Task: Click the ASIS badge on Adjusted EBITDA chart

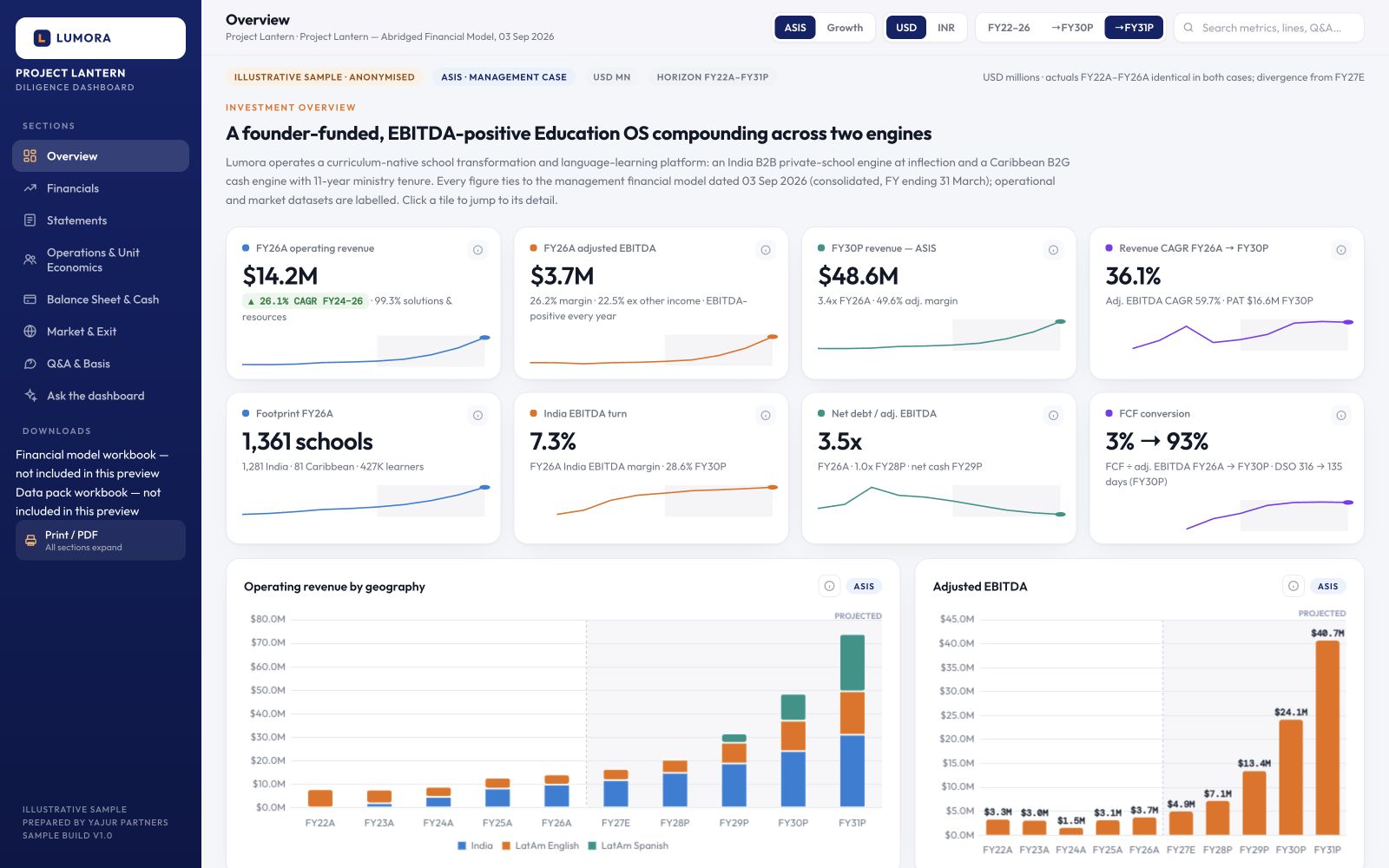Action: coord(1327,586)
